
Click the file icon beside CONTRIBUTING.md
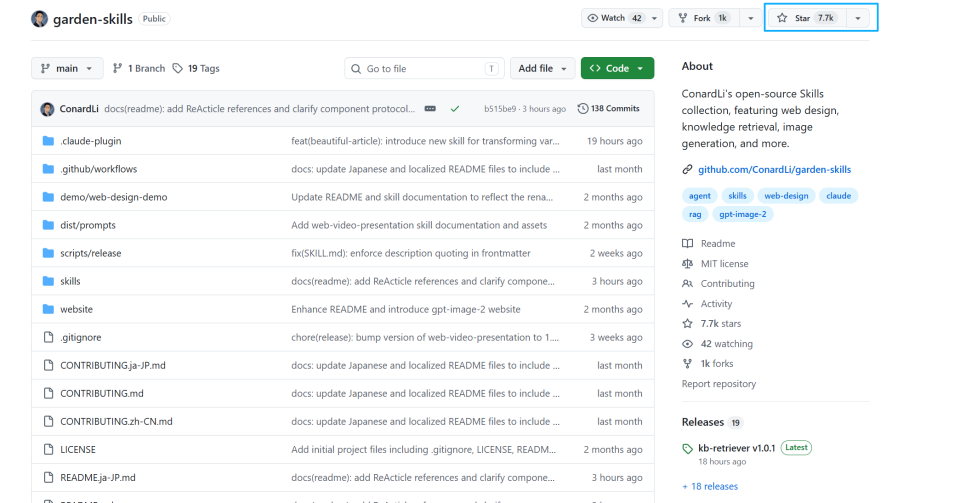[x=48, y=393]
